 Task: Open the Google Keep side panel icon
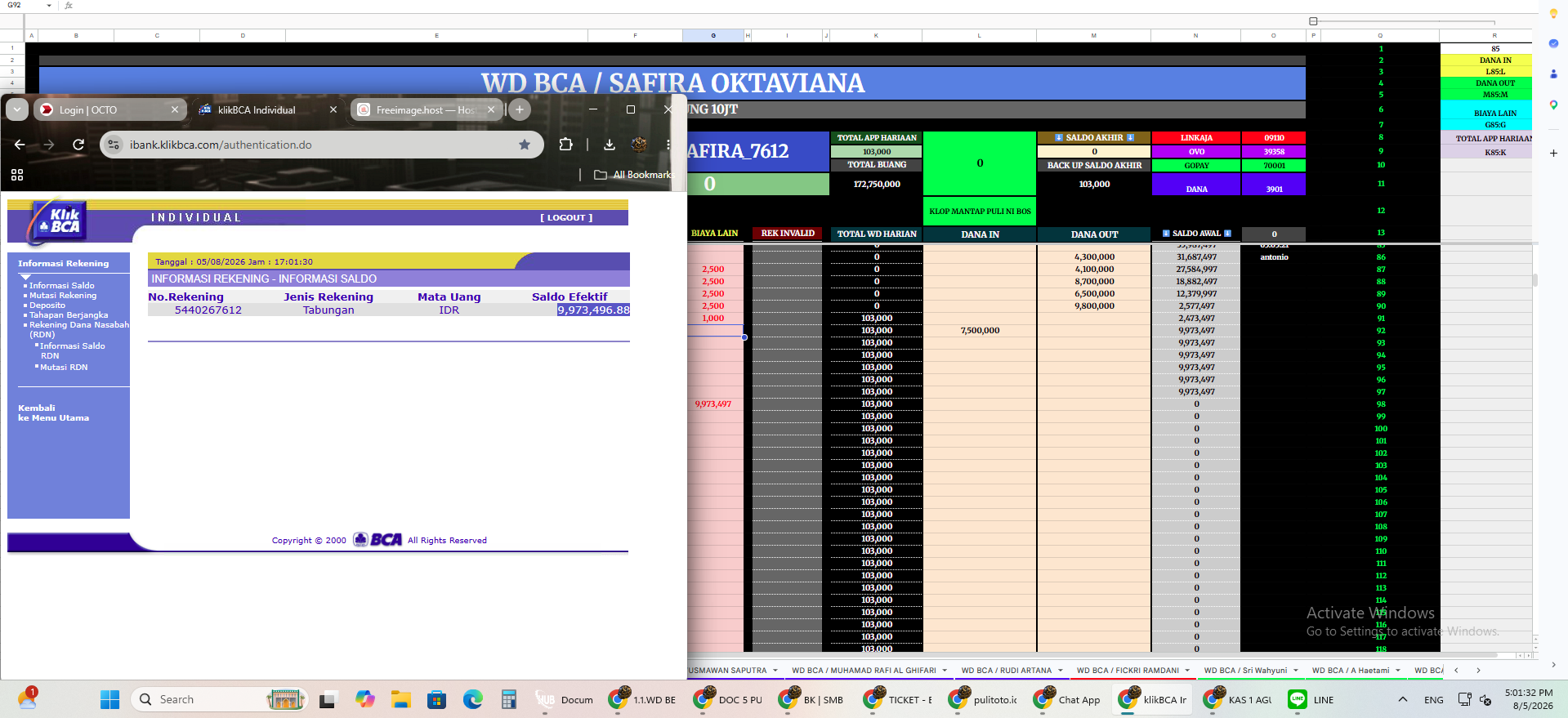point(1553,14)
